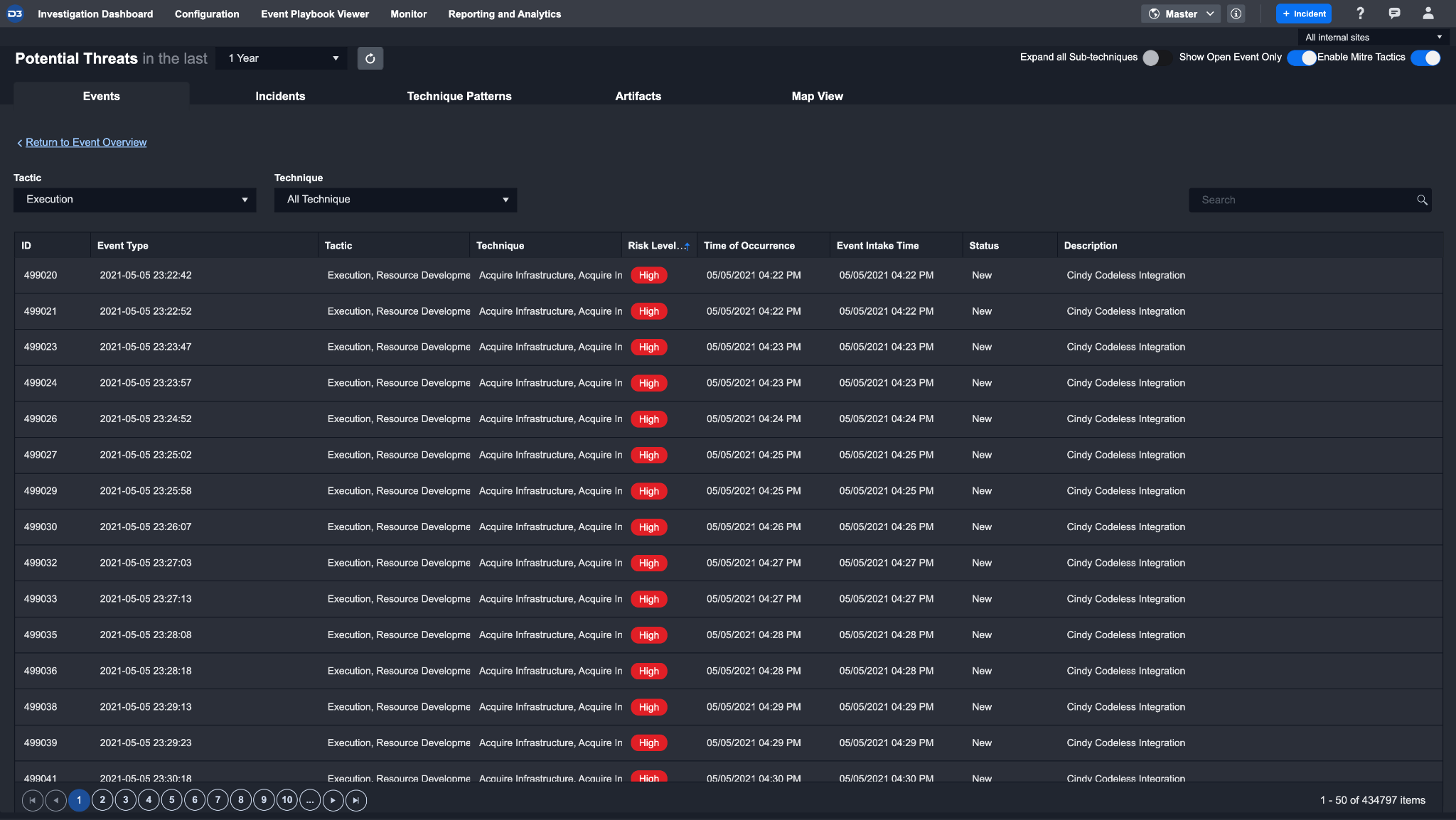The width and height of the screenshot is (1456, 820).
Task: Open the Reporting and Analytics menu
Action: [x=504, y=14]
